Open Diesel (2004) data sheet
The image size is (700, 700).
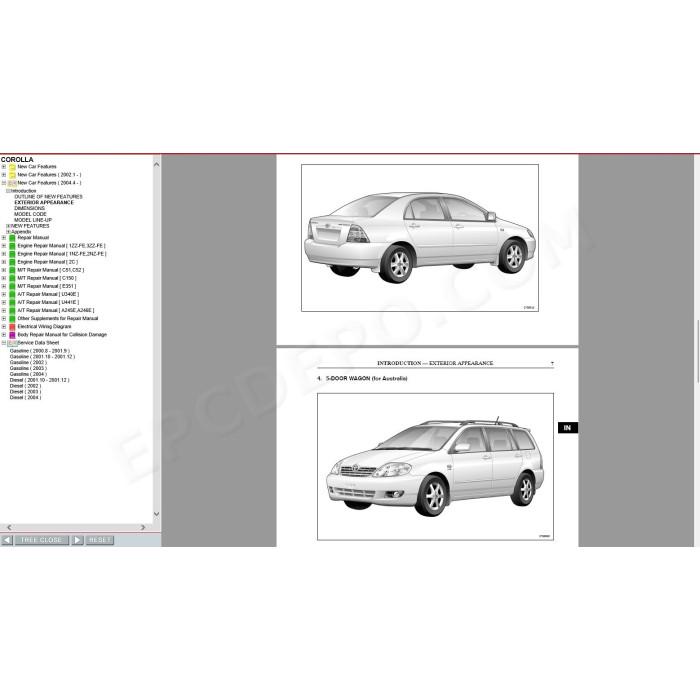pyautogui.click(x=25, y=398)
